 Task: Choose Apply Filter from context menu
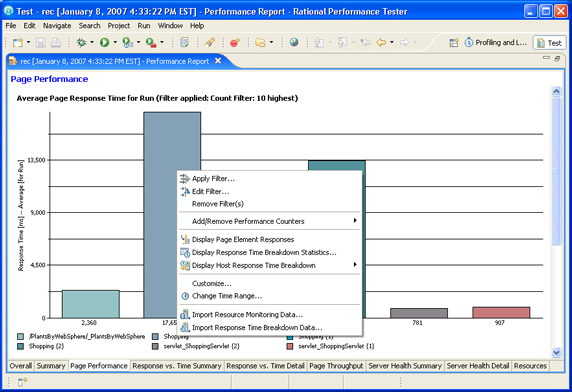pyautogui.click(x=270, y=179)
